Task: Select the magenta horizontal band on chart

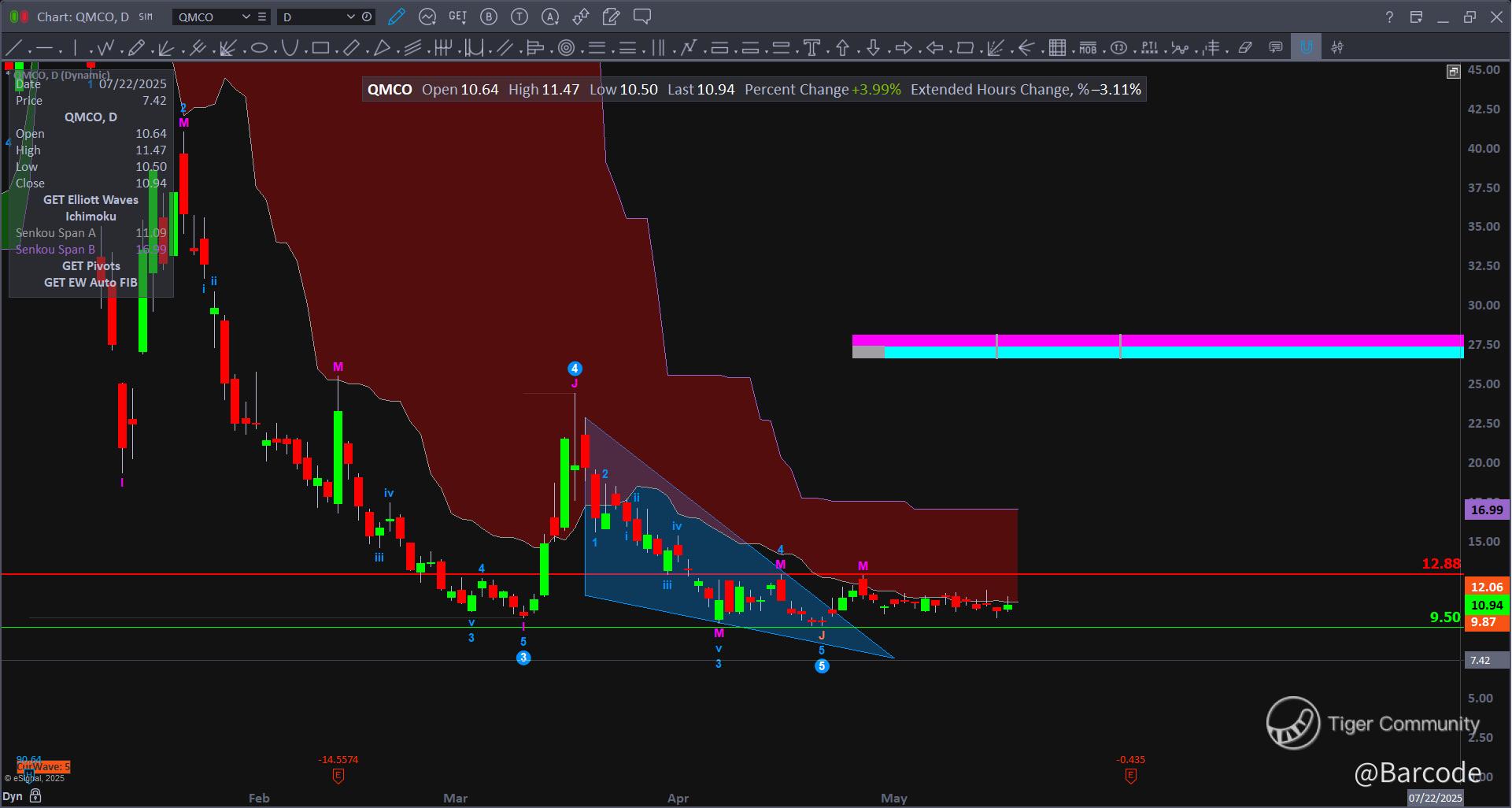Action: (x=1158, y=340)
